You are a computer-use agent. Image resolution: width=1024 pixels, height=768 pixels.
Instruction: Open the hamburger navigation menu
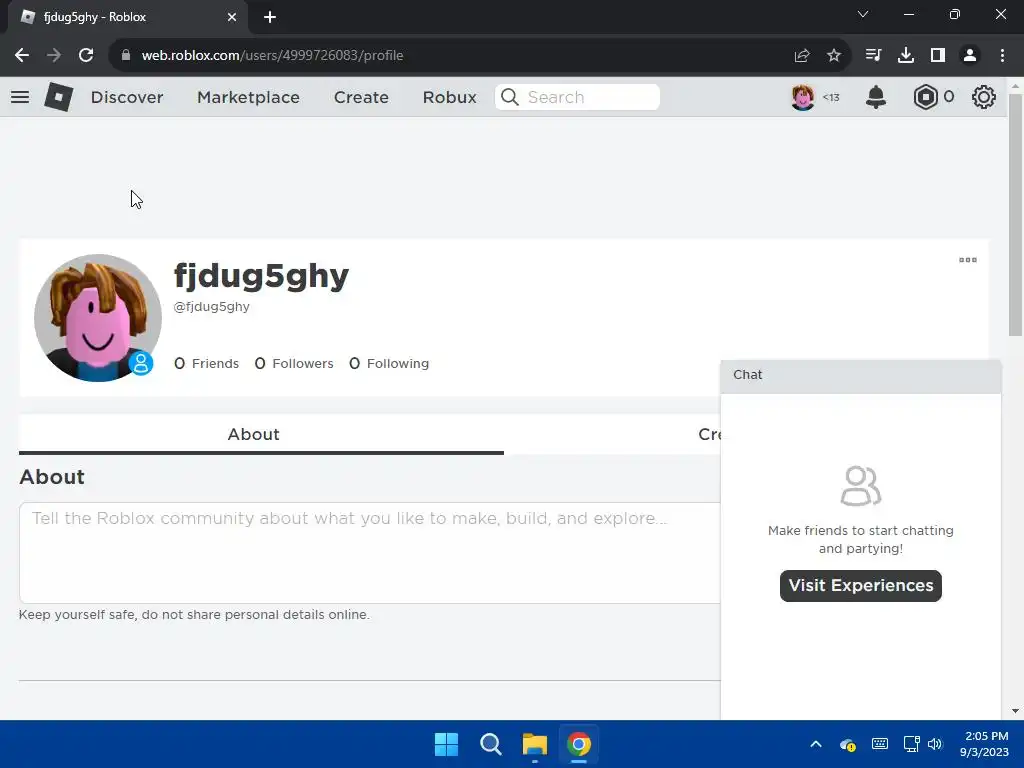coord(20,97)
